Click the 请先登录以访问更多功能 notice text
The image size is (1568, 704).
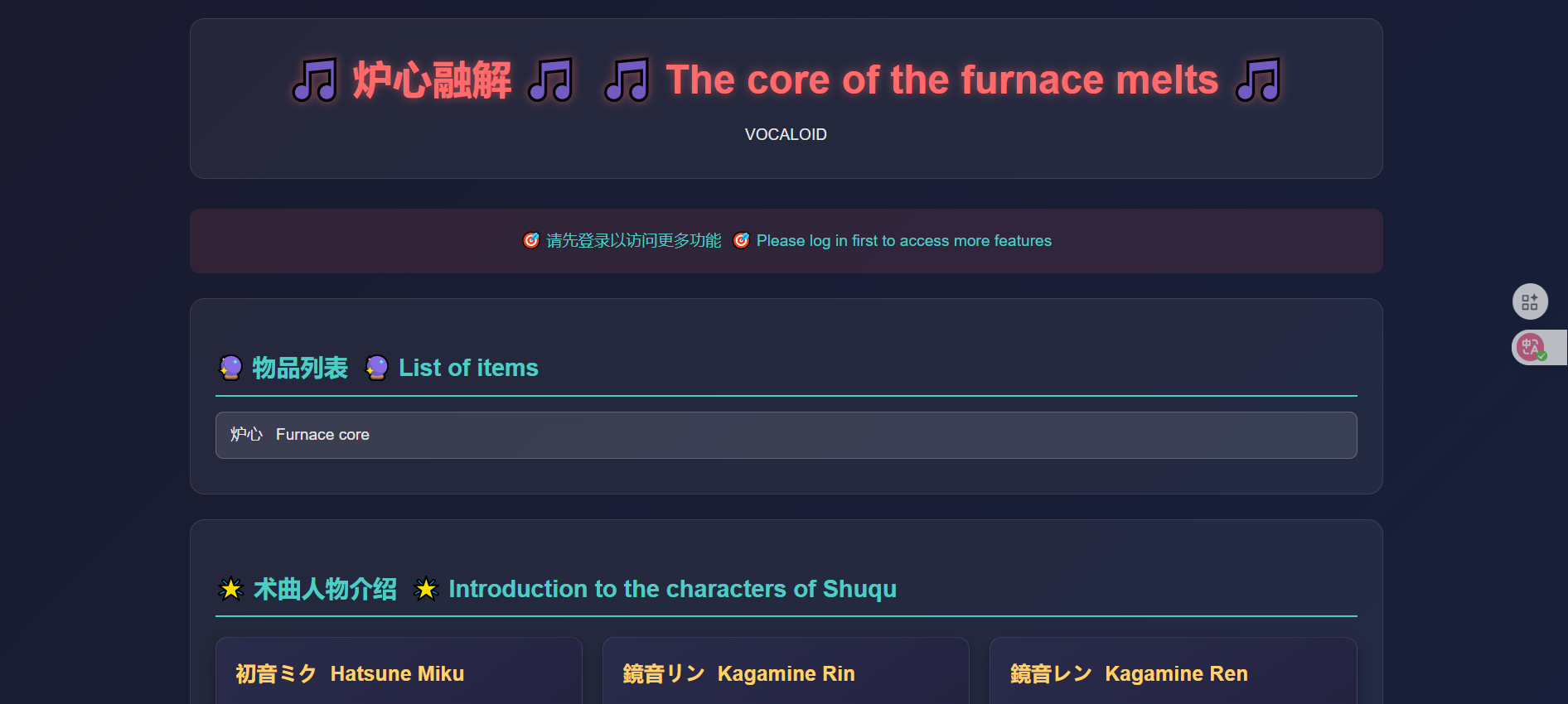click(x=633, y=241)
